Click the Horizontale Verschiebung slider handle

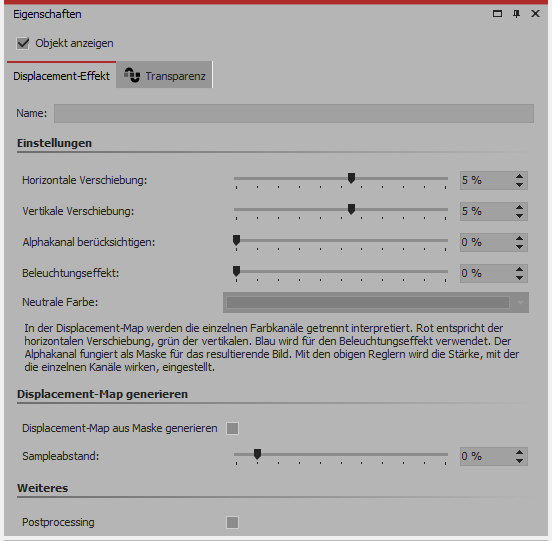coord(351,178)
